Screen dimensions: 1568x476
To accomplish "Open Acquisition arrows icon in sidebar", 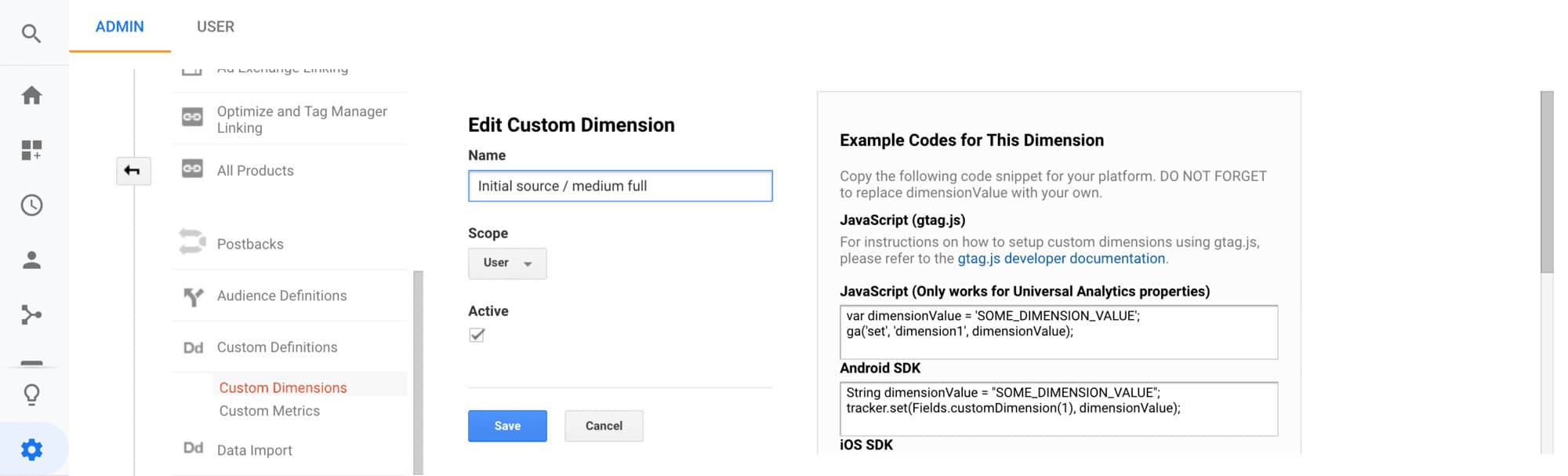I will 31,315.
